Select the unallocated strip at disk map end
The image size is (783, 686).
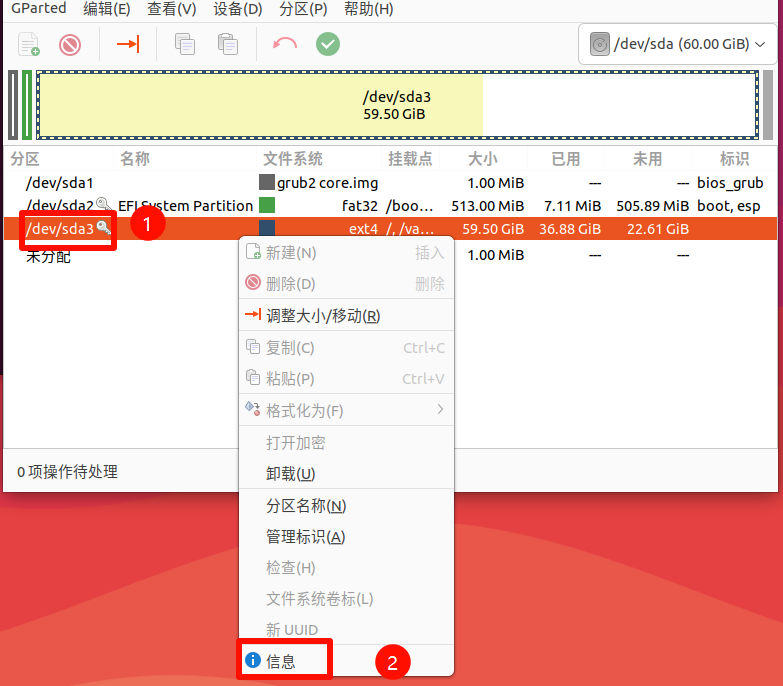point(768,105)
